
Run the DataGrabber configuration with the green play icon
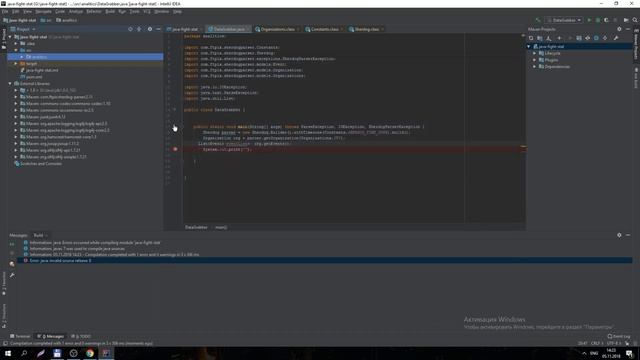(589, 20)
